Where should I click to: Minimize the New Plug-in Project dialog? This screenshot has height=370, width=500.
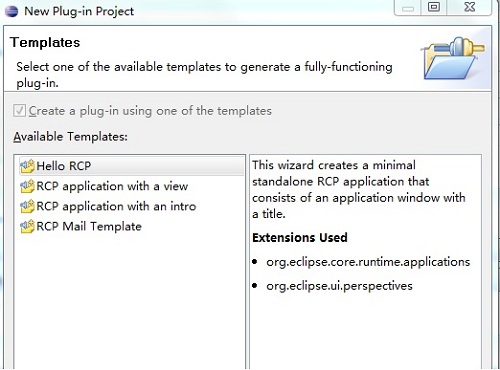pos(408,7)
